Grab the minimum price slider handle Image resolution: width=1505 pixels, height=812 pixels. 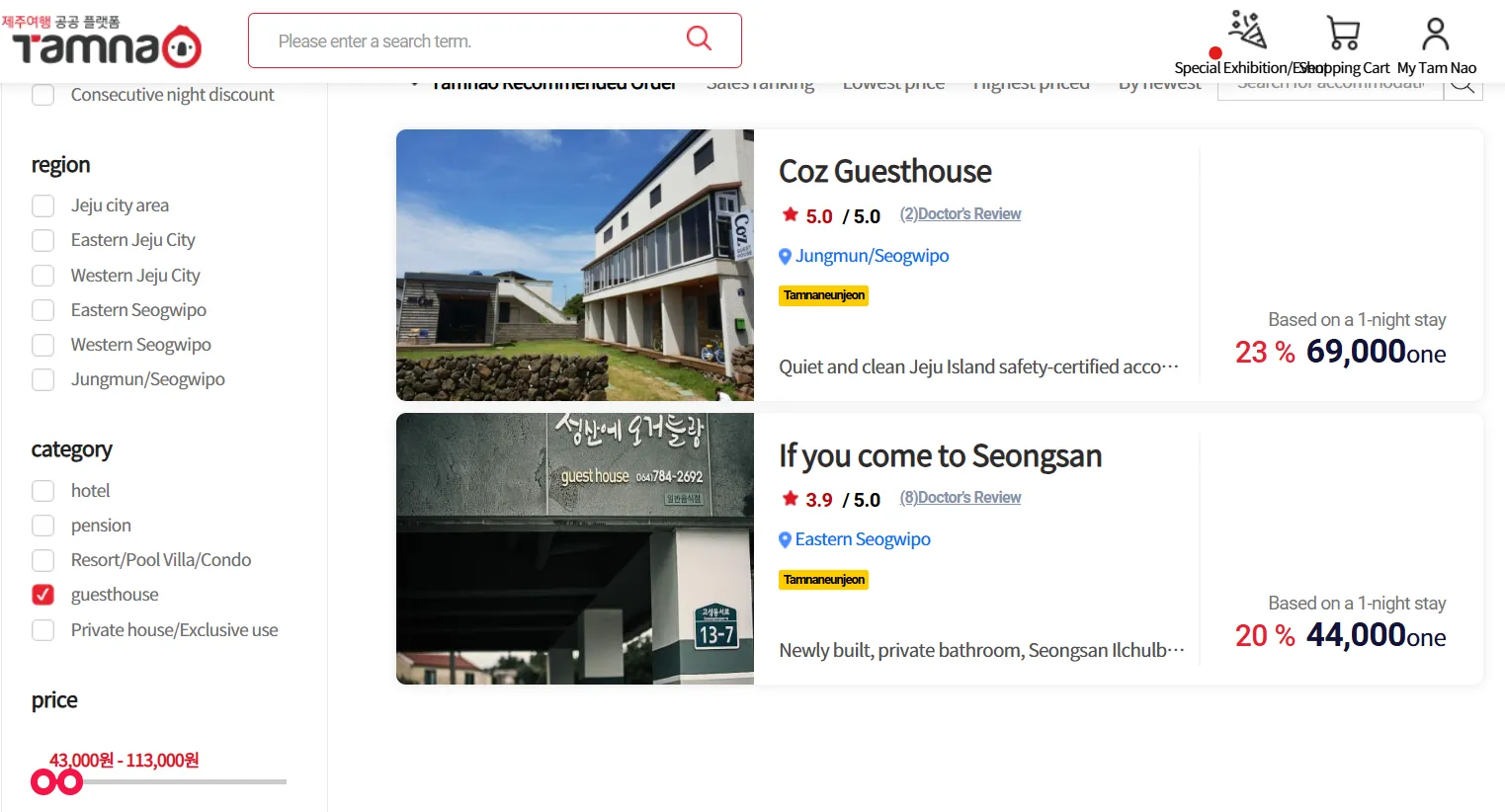coord(43,782)
